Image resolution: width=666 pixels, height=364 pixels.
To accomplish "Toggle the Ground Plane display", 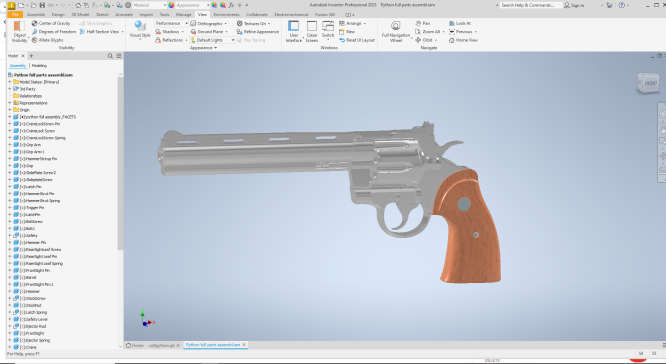I will (x=209, y=31).
